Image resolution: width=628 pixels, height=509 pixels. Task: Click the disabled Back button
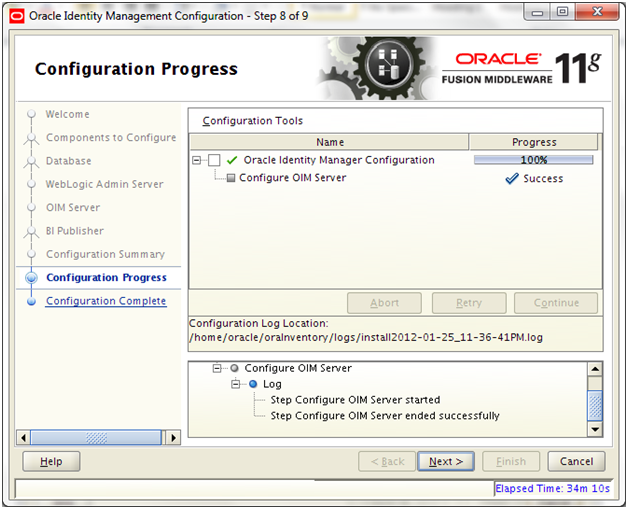[x=387, y=461]
